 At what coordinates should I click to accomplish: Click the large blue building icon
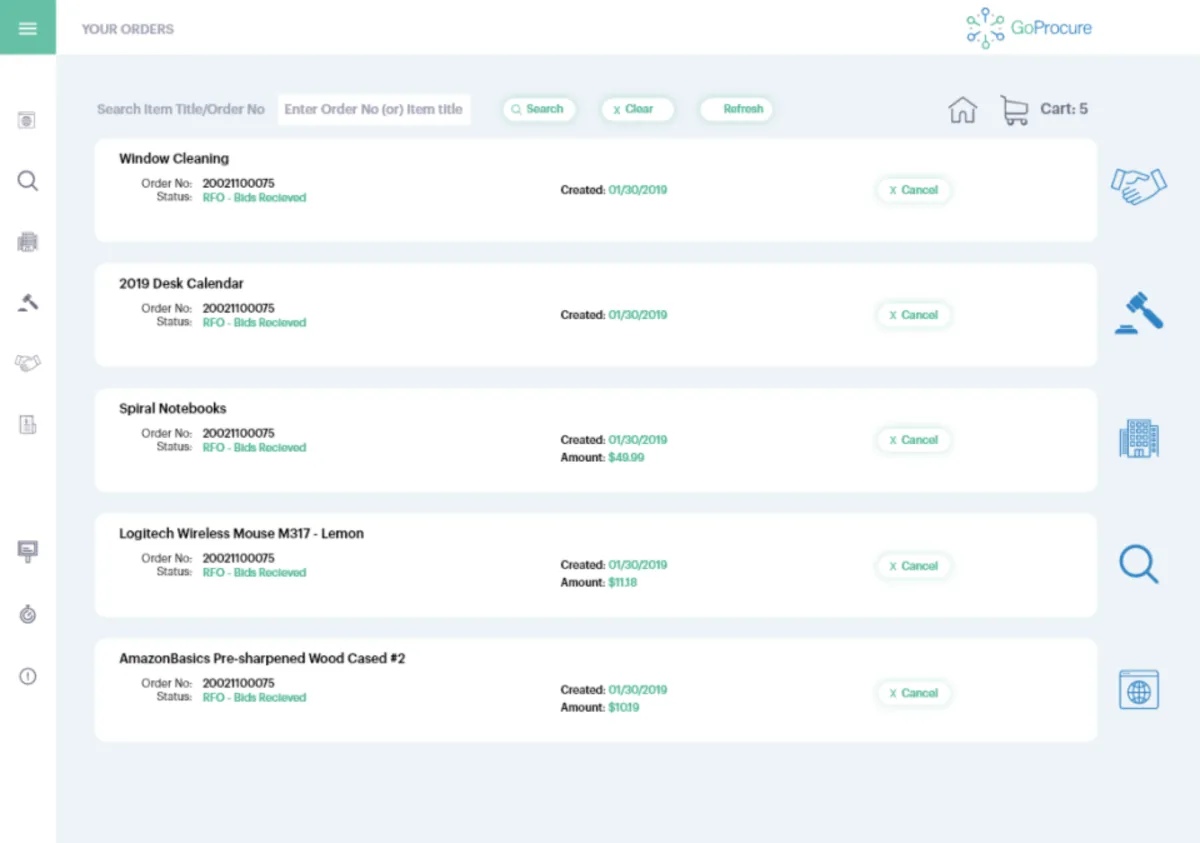(x=1139, y=438)
